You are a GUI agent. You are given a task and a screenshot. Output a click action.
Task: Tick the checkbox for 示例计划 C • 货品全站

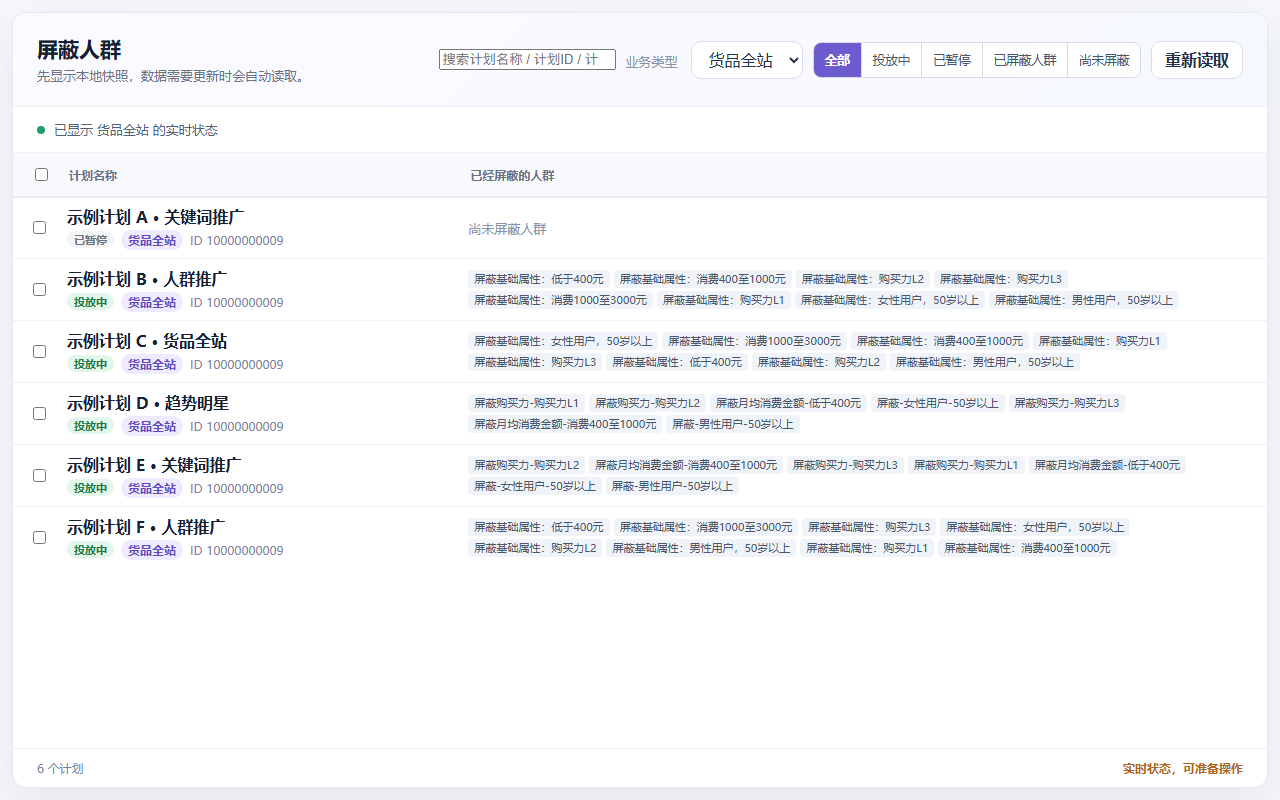39,351
